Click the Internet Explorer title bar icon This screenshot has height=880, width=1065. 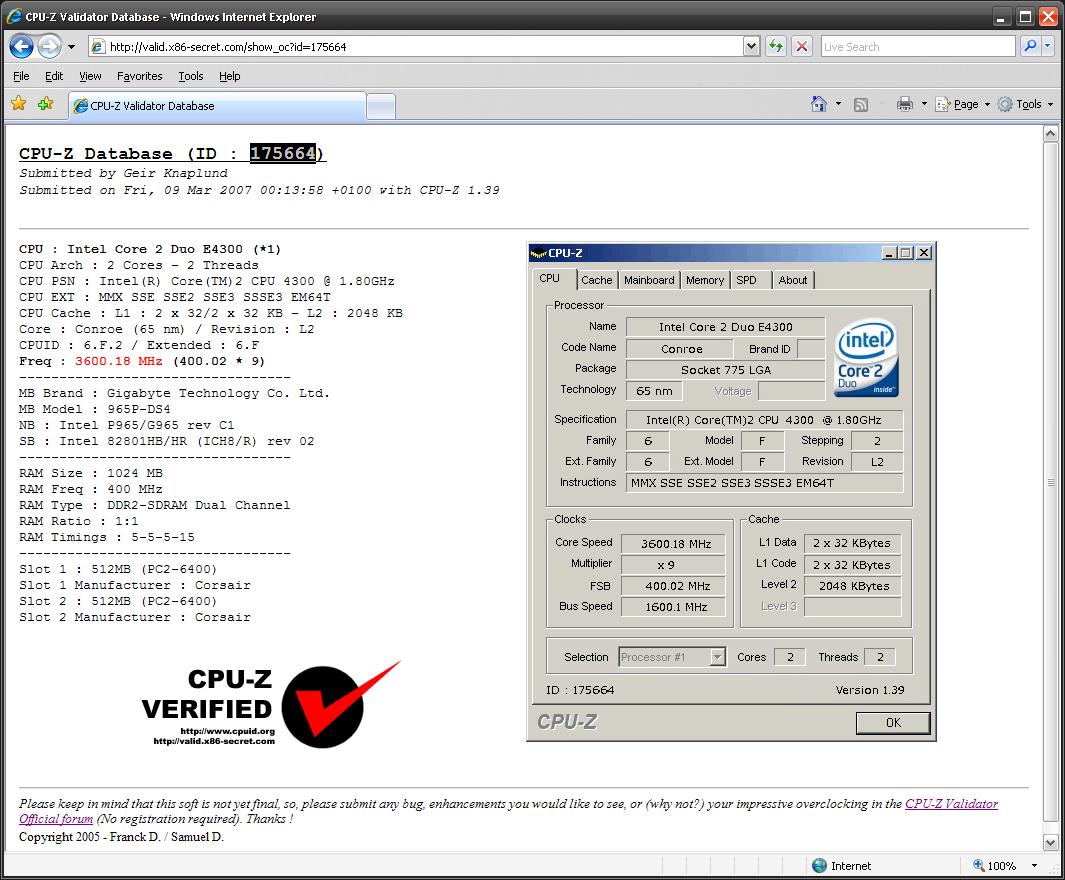coord(13,16)
